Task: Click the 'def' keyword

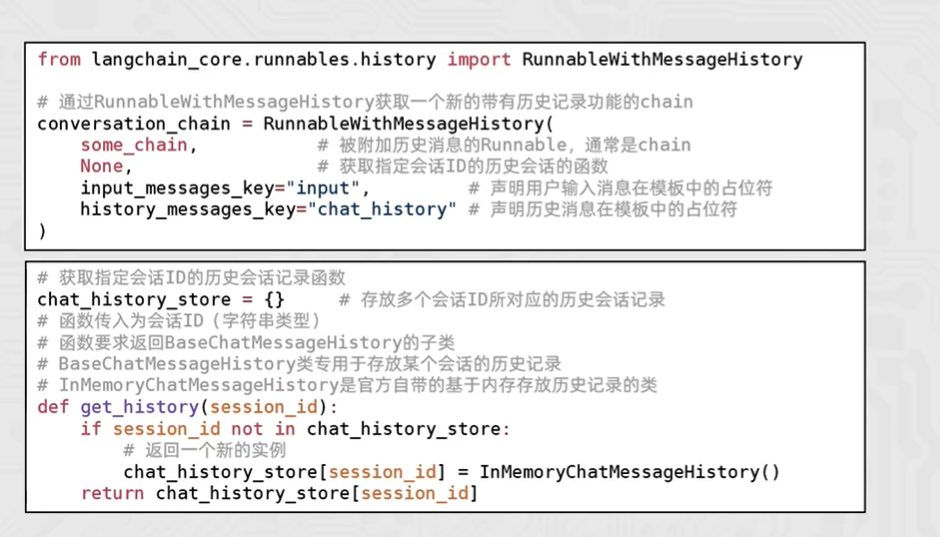Action: coord(53,407)
